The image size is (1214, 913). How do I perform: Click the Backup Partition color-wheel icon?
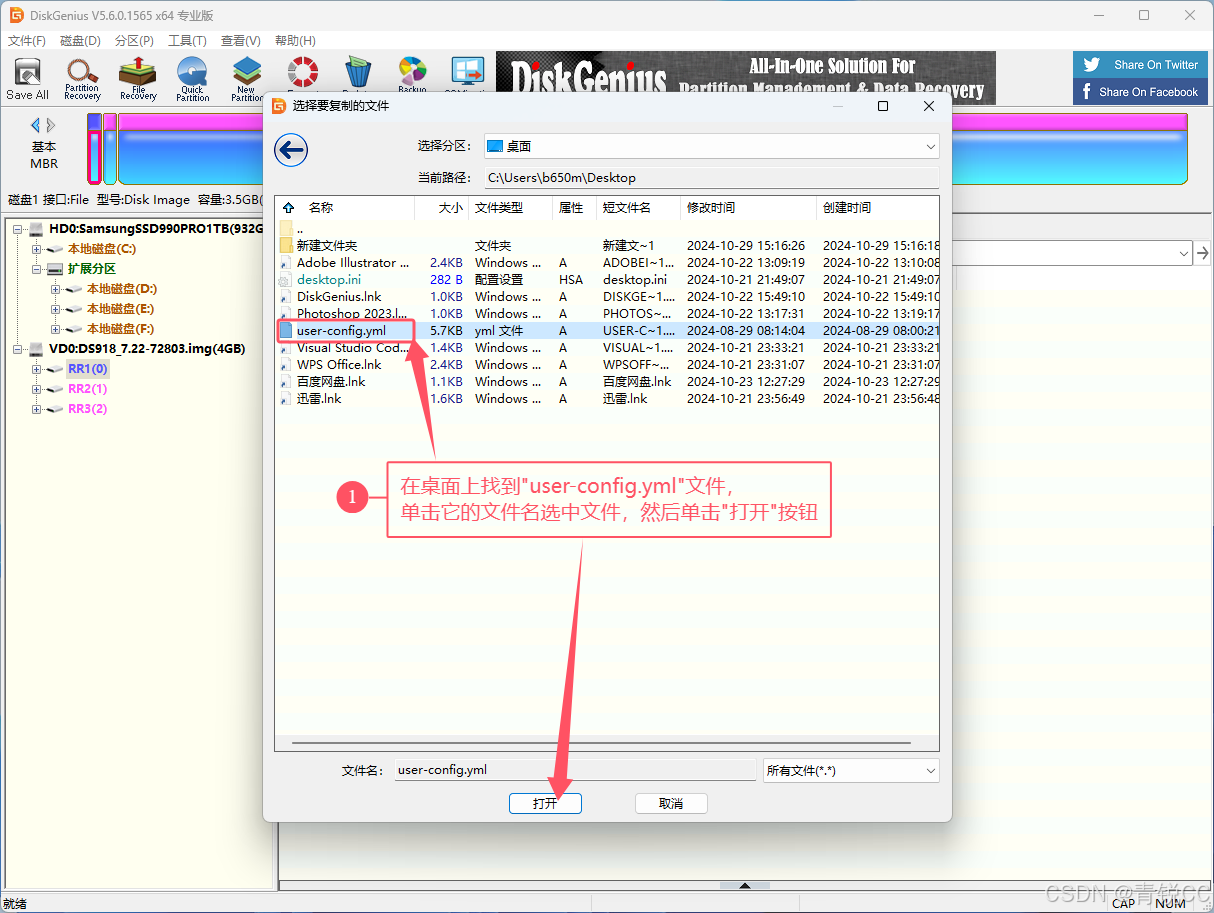(x=412, y=73)
